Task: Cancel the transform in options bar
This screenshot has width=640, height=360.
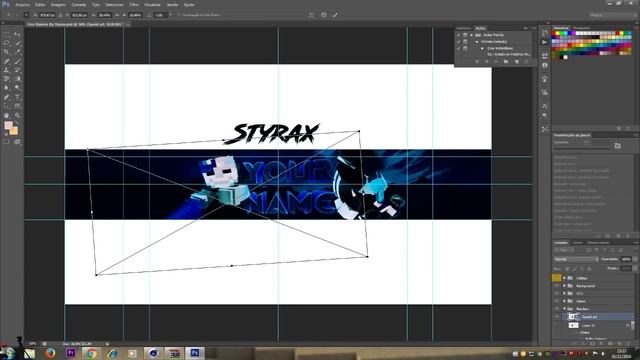Action: click(324, 15)
